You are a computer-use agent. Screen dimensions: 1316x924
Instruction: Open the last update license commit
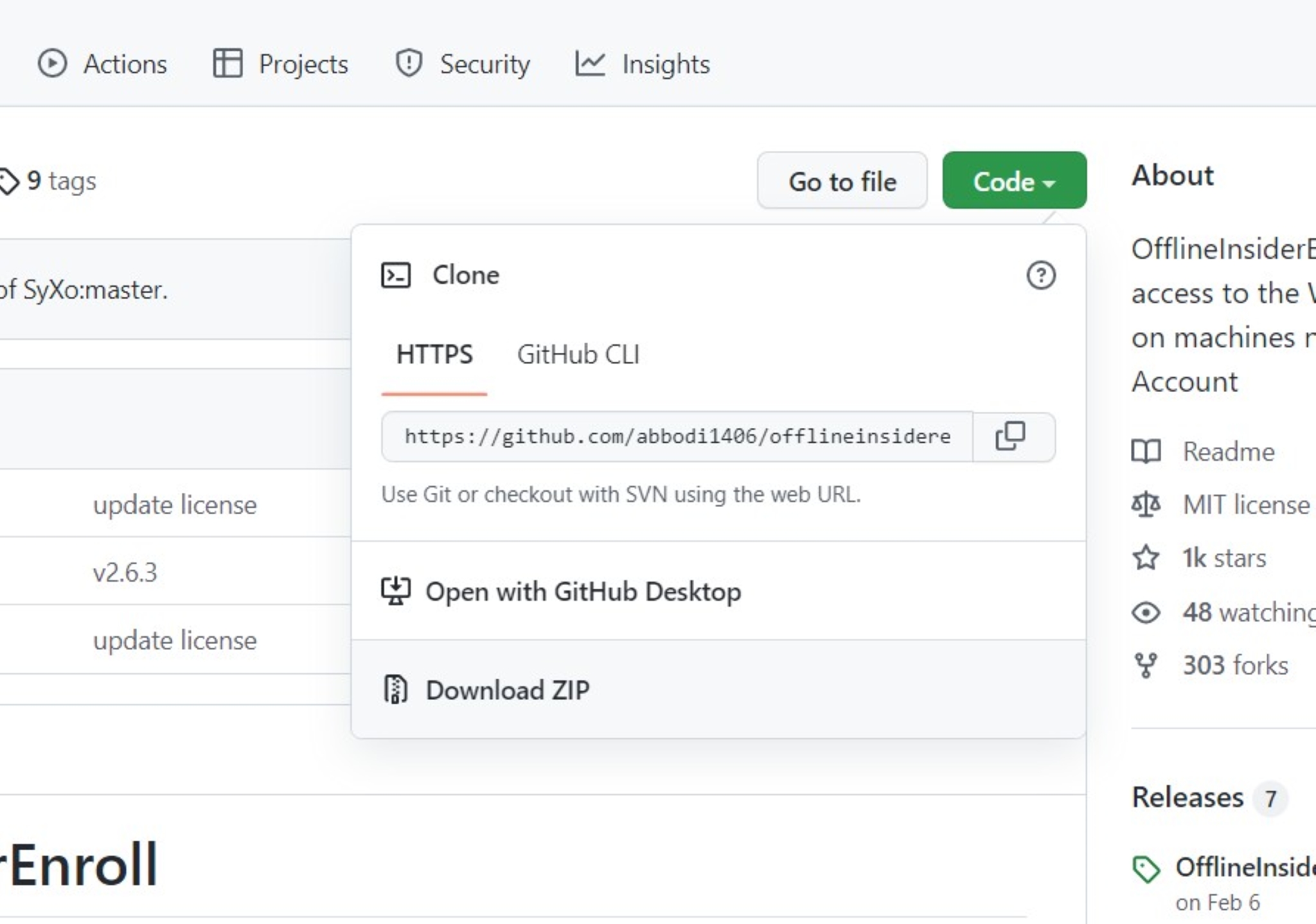[x=175, y=641]
